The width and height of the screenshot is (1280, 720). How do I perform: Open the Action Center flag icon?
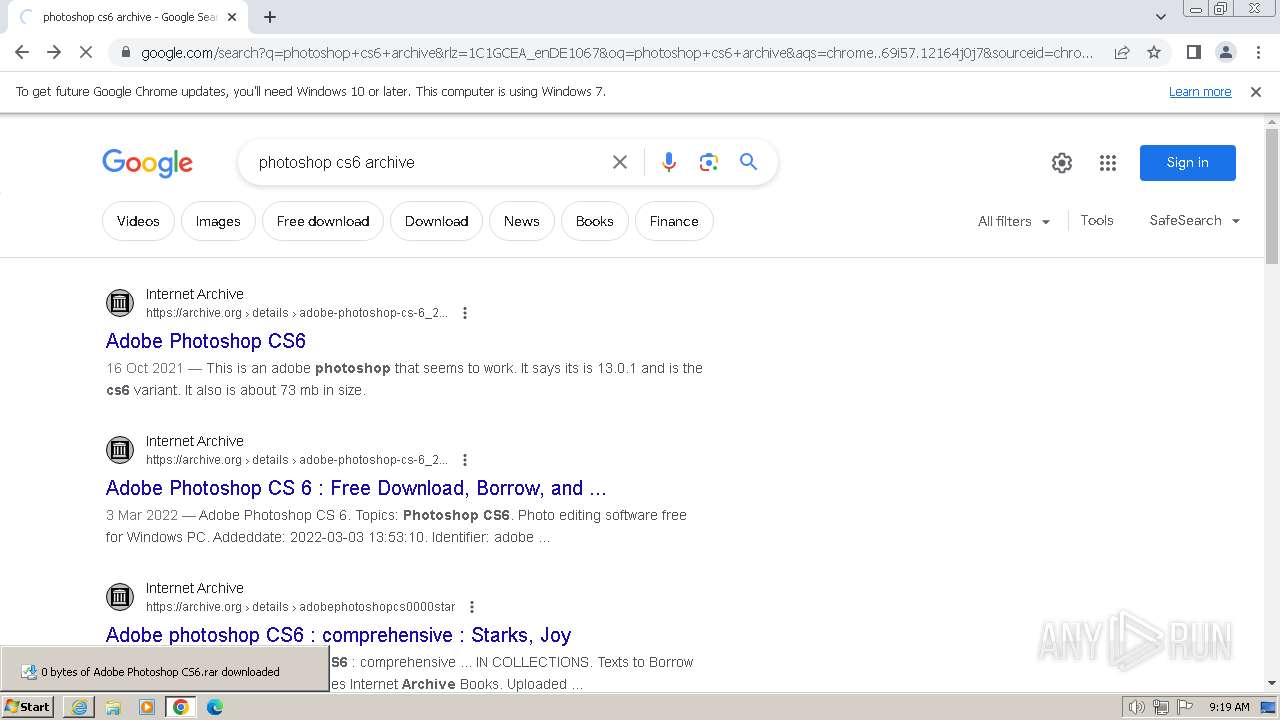[1185, 707]
